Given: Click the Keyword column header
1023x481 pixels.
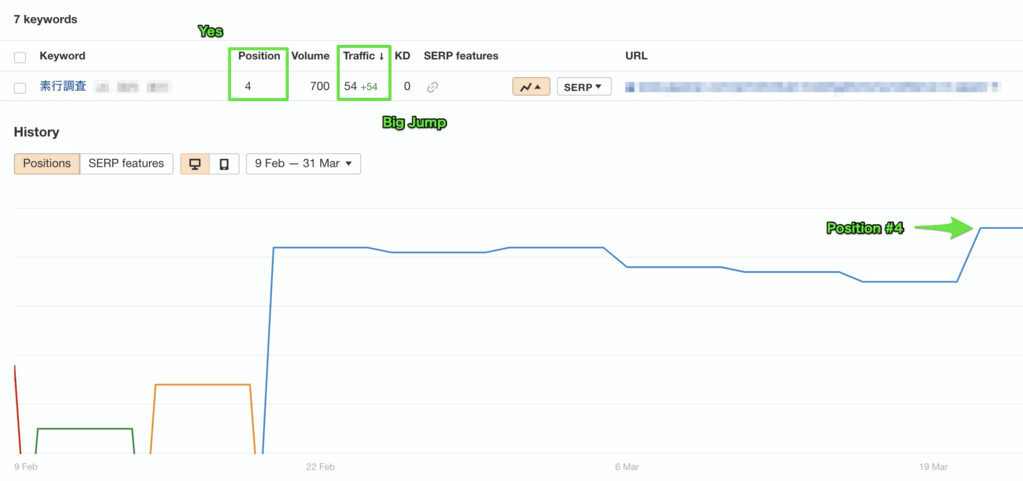Looking at the screenshot, I should click(62, 56).
